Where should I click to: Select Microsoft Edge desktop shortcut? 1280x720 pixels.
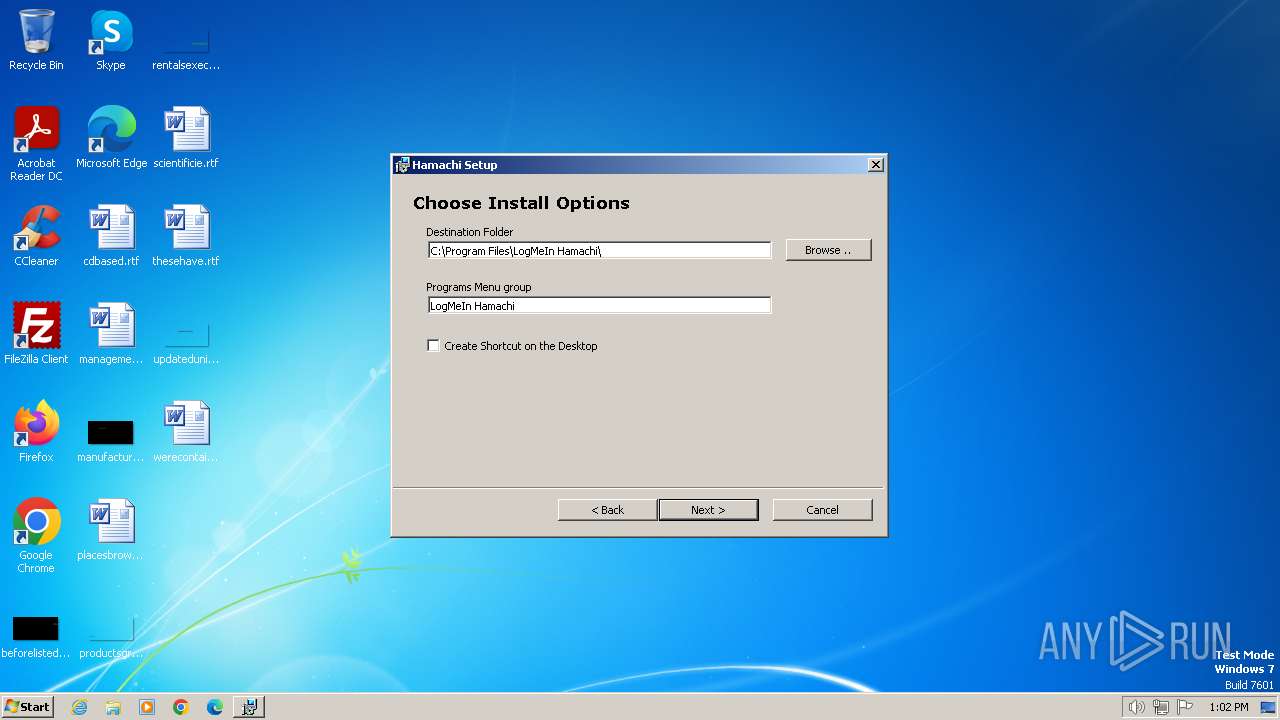111,138
